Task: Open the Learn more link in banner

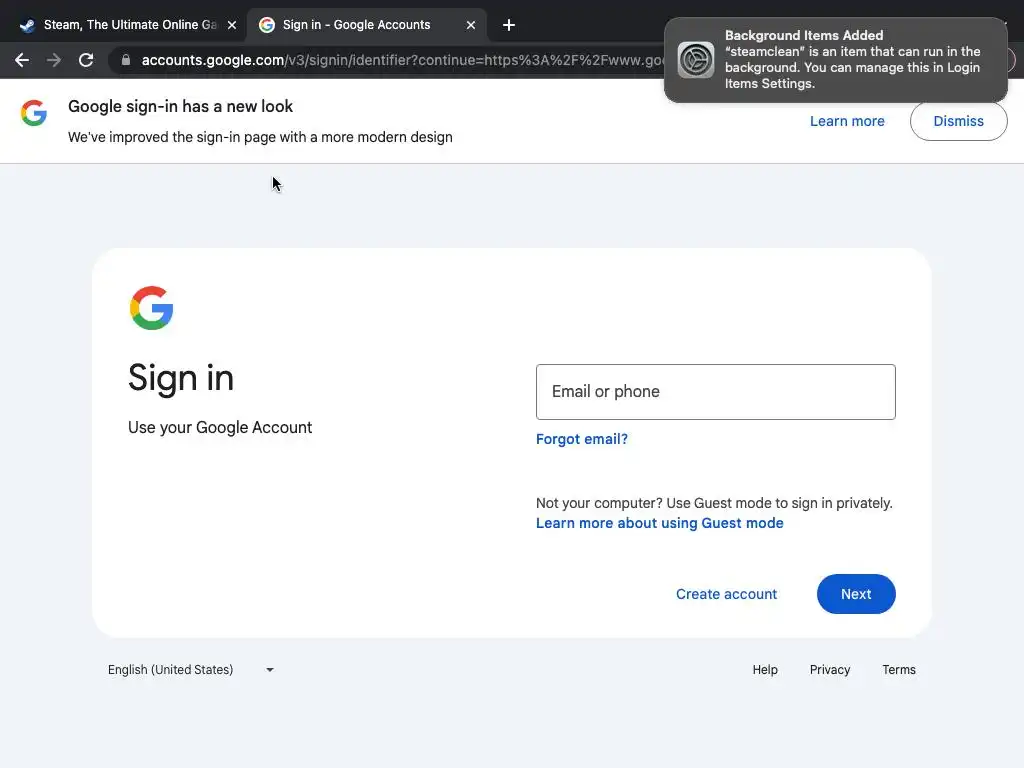Action: 847,121
